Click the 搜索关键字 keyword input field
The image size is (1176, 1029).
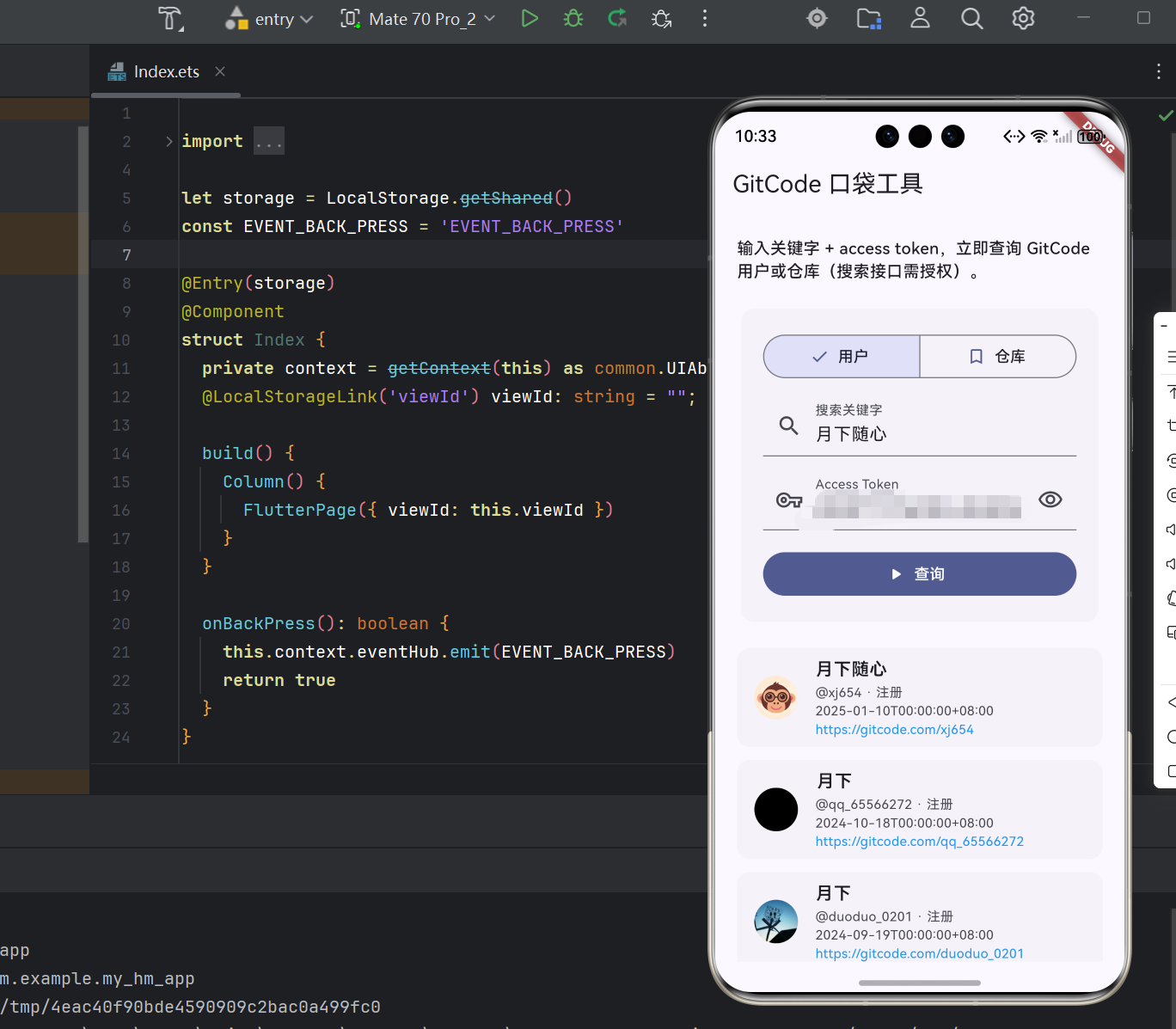click(x=920, y=434)
